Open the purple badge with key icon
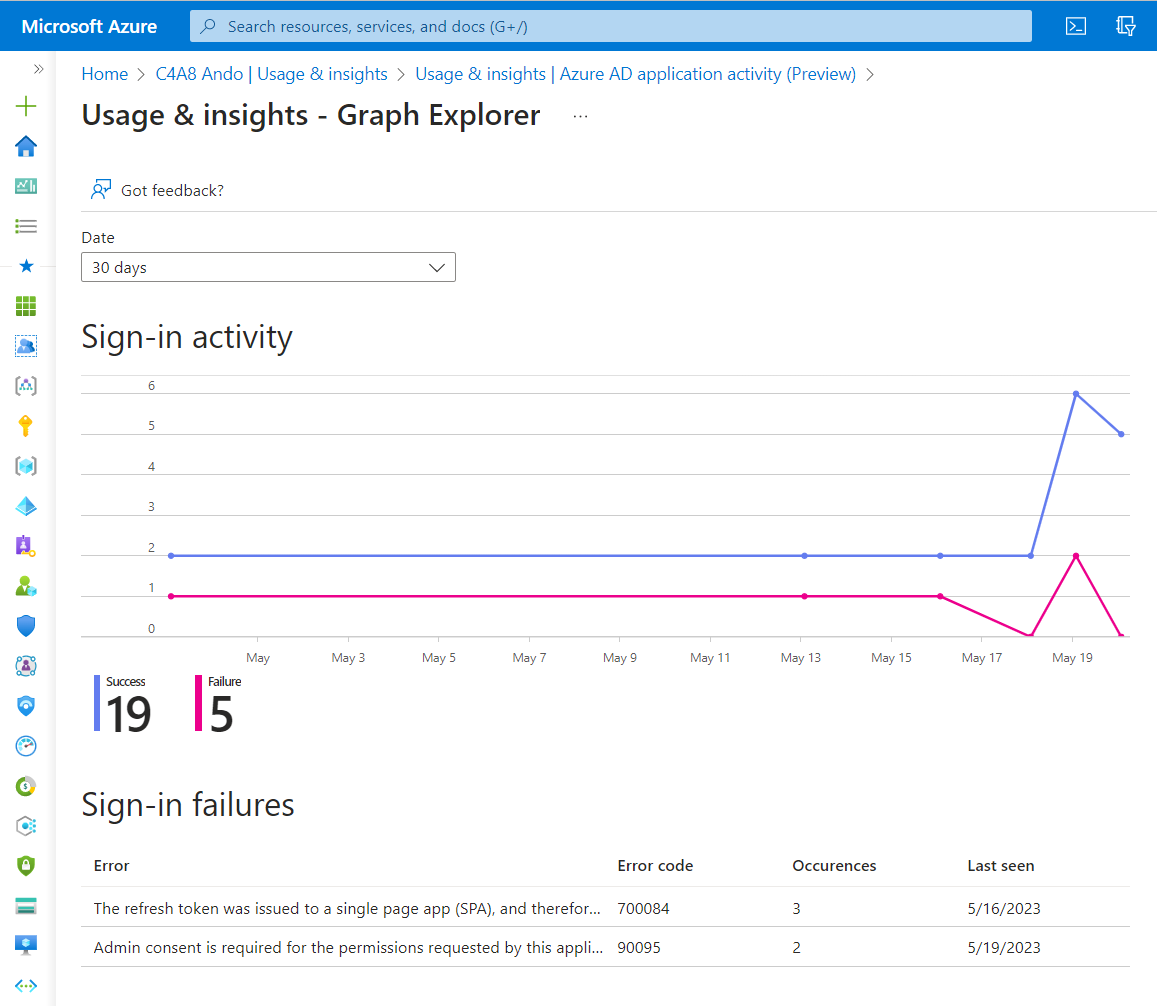This screenshot has width=1157, height=1006. coord(26,545)
